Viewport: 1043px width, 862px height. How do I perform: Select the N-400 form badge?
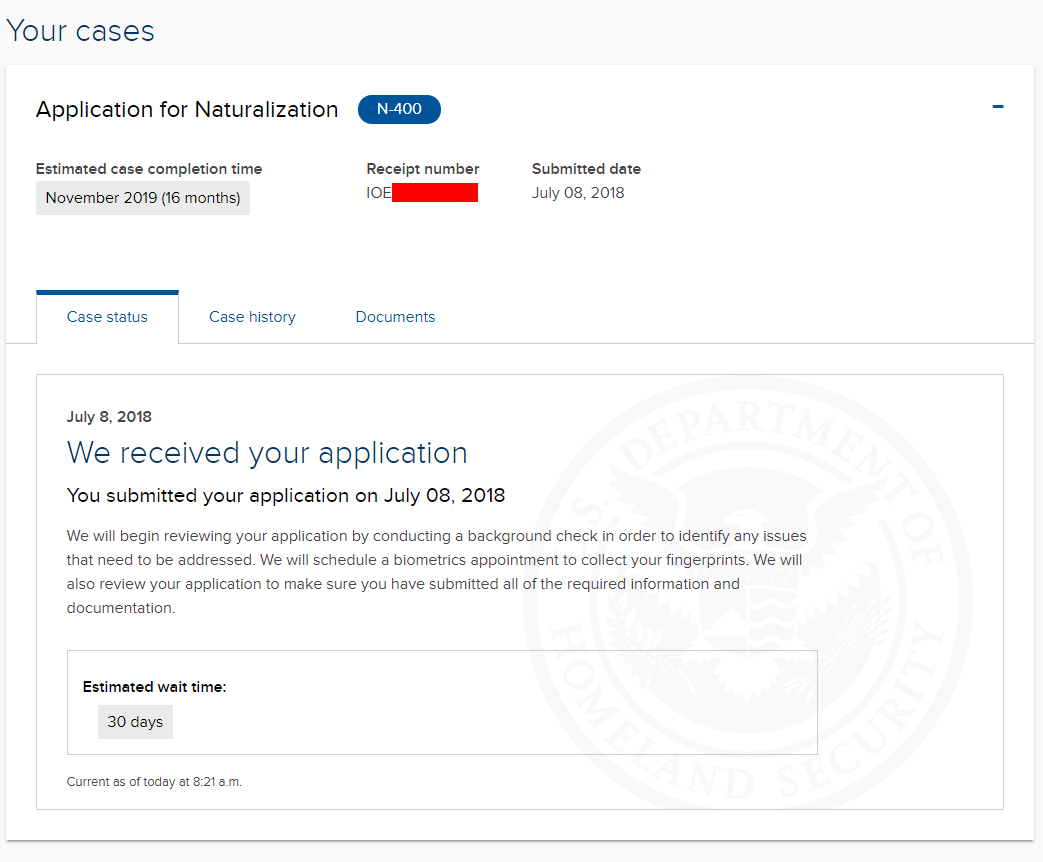tap(399, 109)
